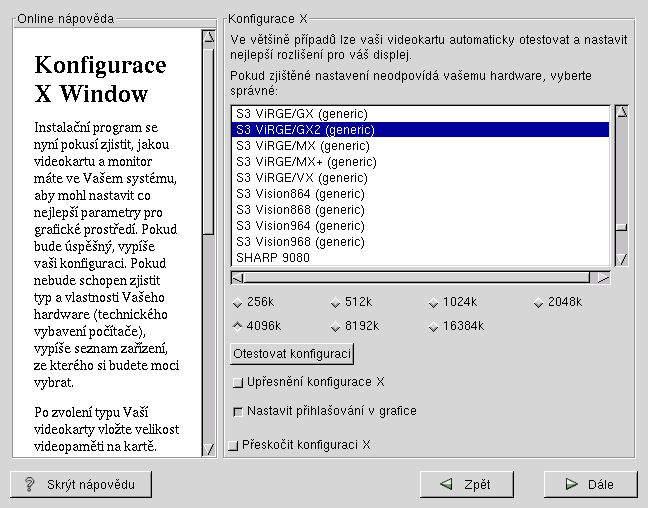Select 2048k video memory radio button
This screenshot has width=648, height=508.
click(538, 303)
